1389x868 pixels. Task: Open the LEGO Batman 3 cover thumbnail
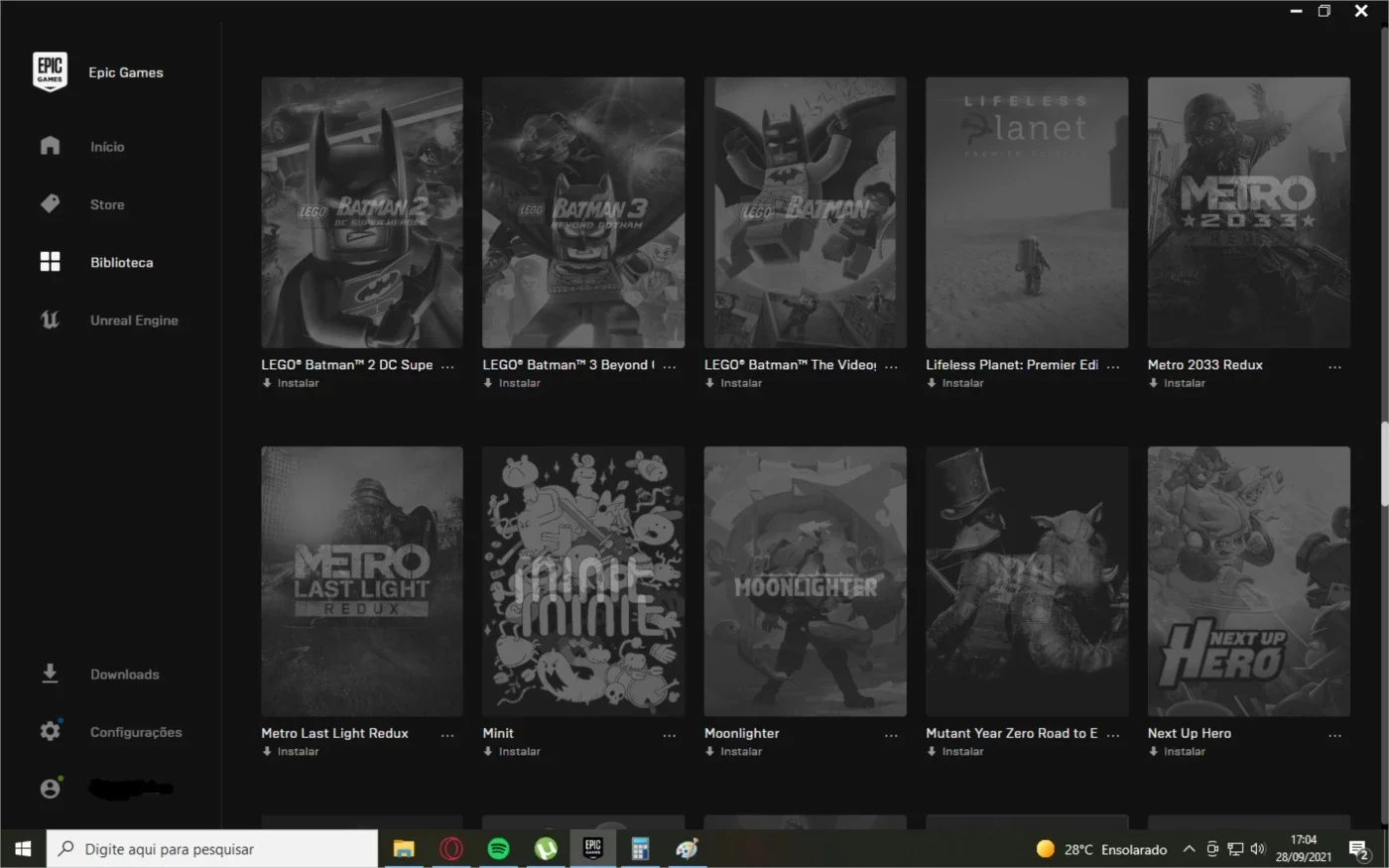[583, 212]
